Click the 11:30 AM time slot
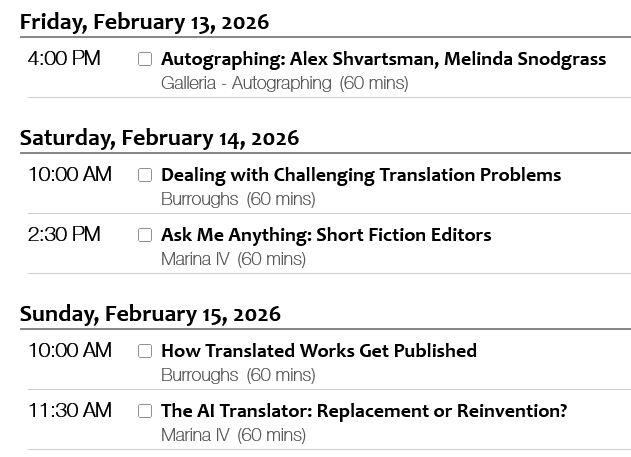 (x=69, y=411)
